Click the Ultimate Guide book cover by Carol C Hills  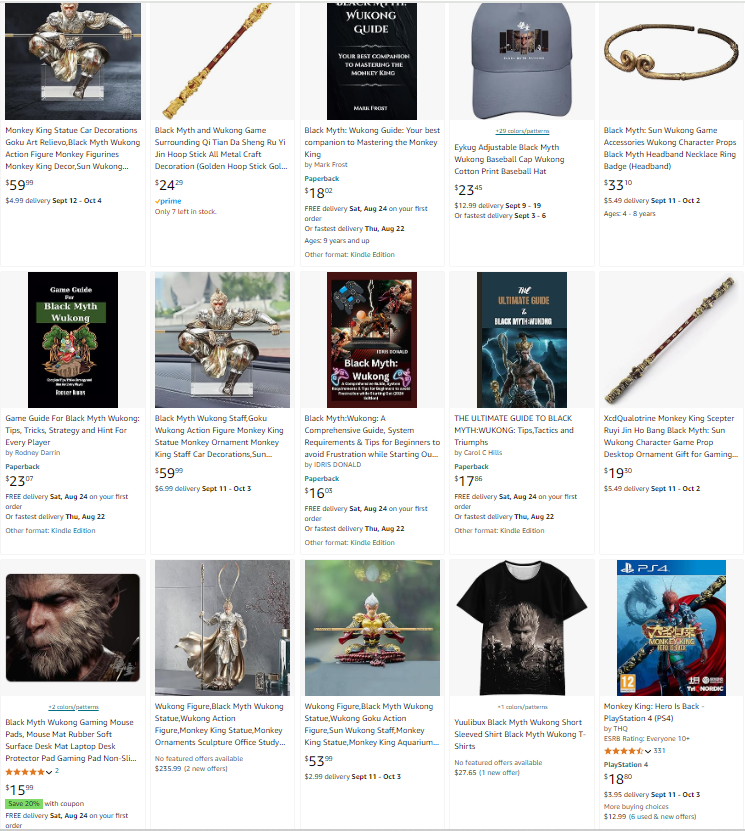click(x=522, y=340)
